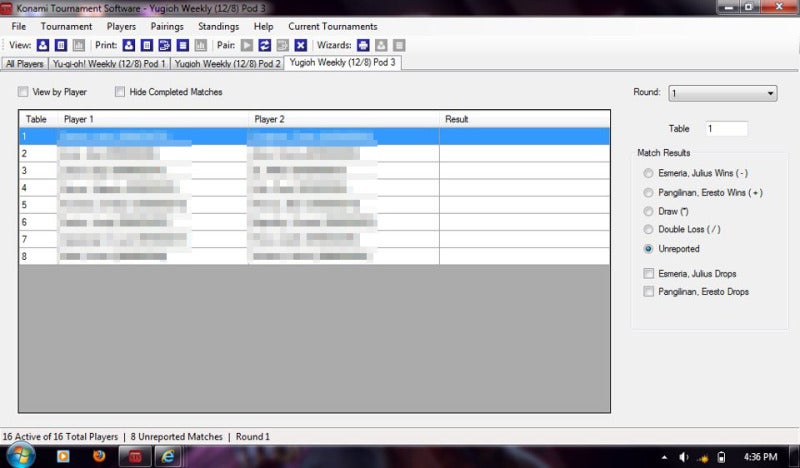This screenshot has width=800, height=468.
Task: Click the View players icon in toolbar
Action: pyautogui.click(x=43, y=45)
